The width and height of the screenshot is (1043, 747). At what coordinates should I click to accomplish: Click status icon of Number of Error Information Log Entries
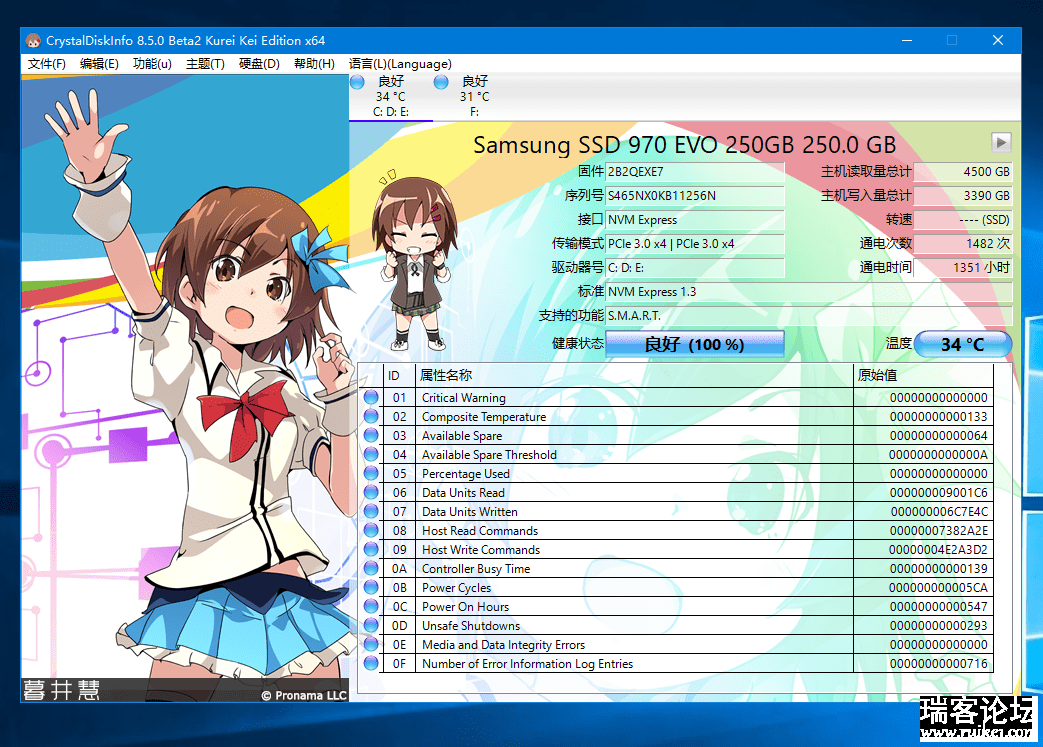pos(371,663)
